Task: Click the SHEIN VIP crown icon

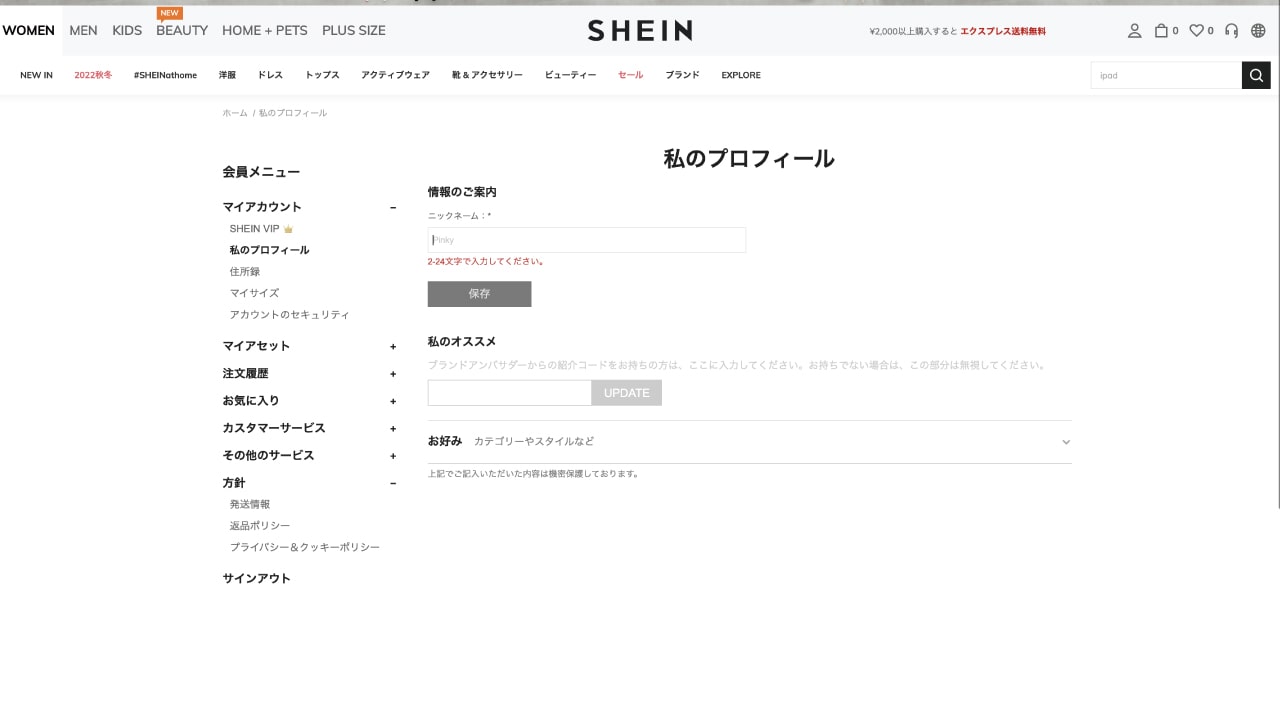Action: click(x=288, y=229)
